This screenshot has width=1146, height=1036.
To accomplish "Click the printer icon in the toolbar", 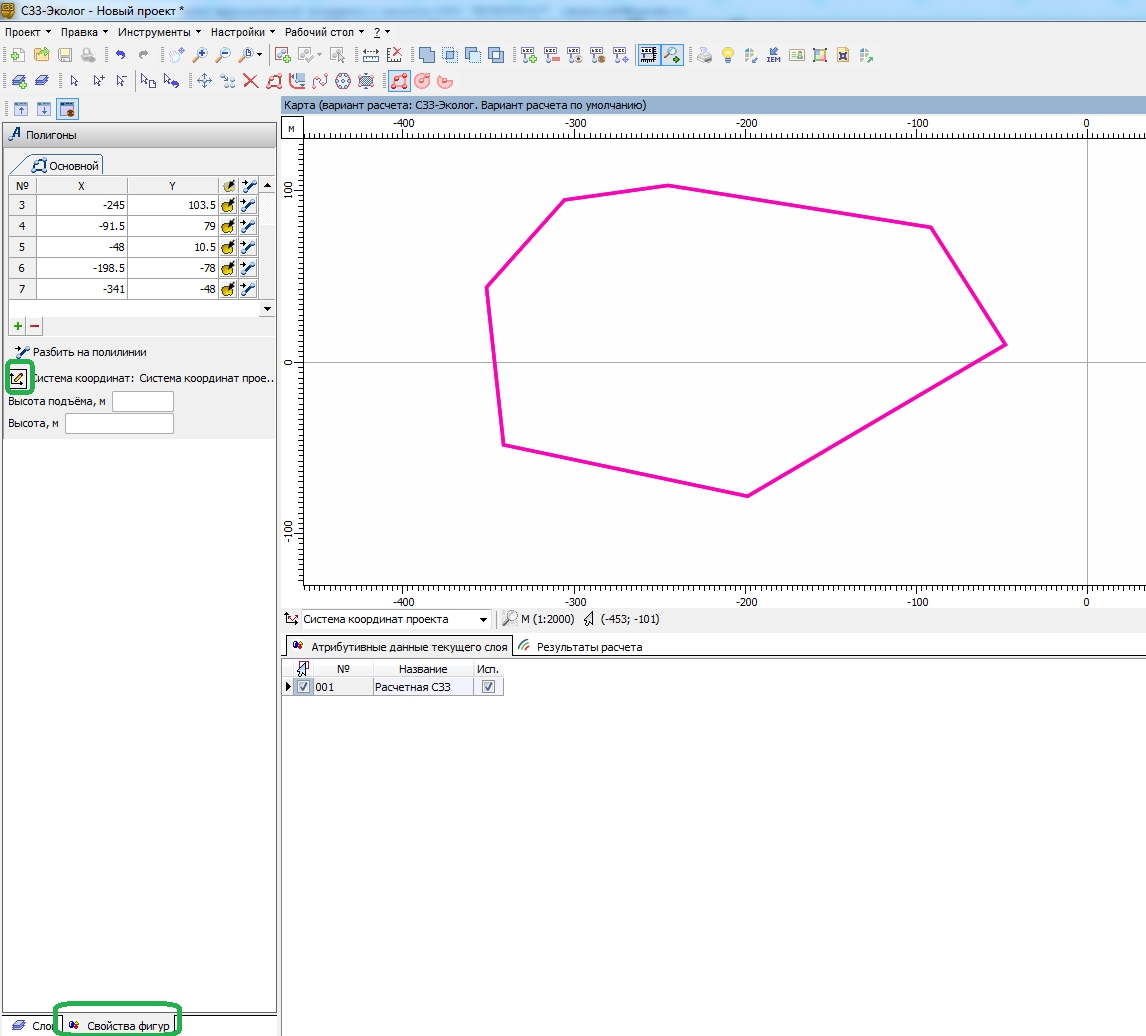I will [x=705, y=56].
